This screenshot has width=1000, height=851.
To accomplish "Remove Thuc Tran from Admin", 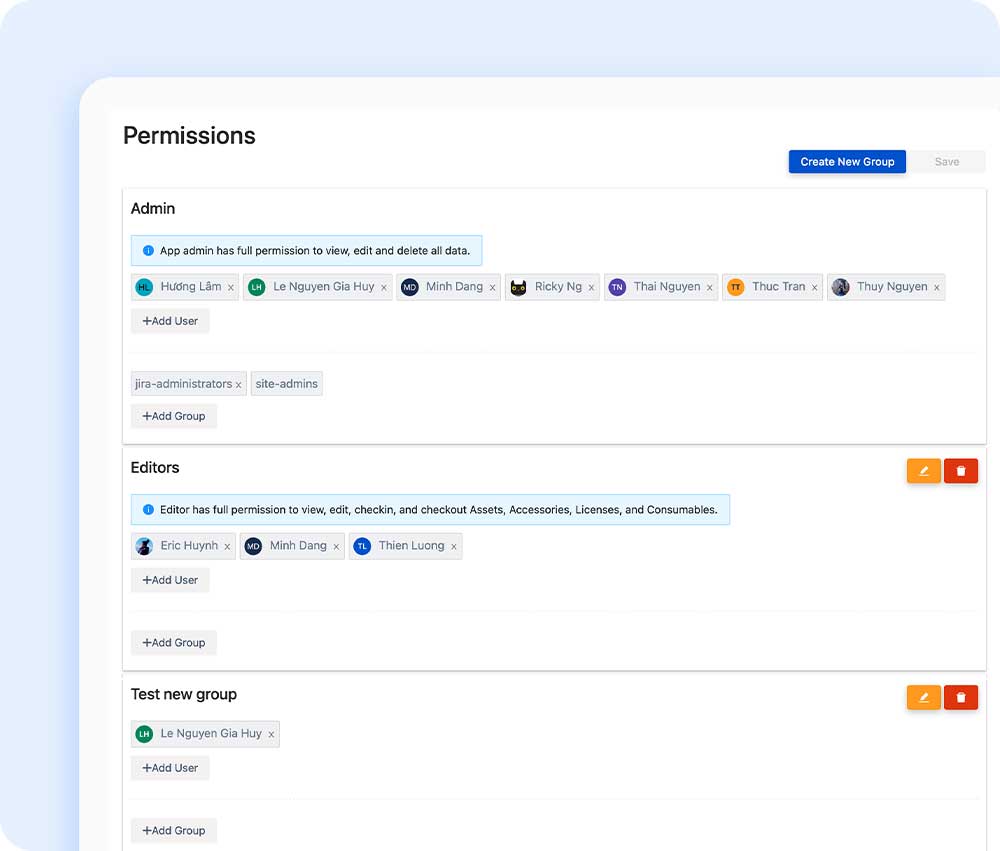I will coord(814,288).
